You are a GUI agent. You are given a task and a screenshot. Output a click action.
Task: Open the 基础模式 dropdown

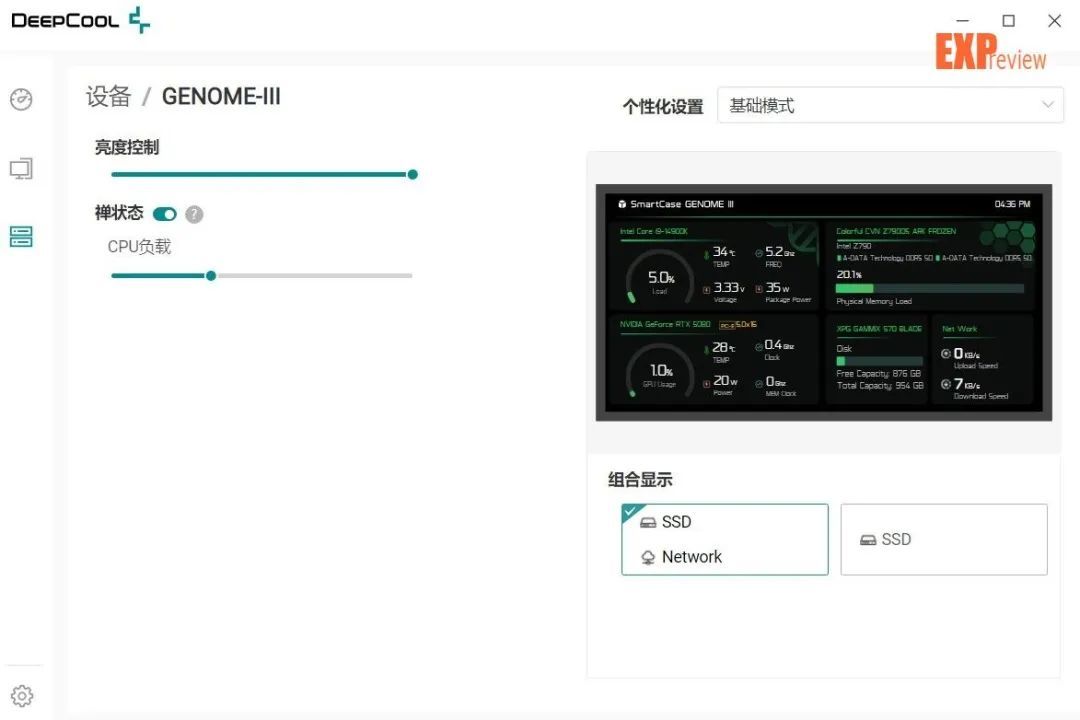pos(890,105)
